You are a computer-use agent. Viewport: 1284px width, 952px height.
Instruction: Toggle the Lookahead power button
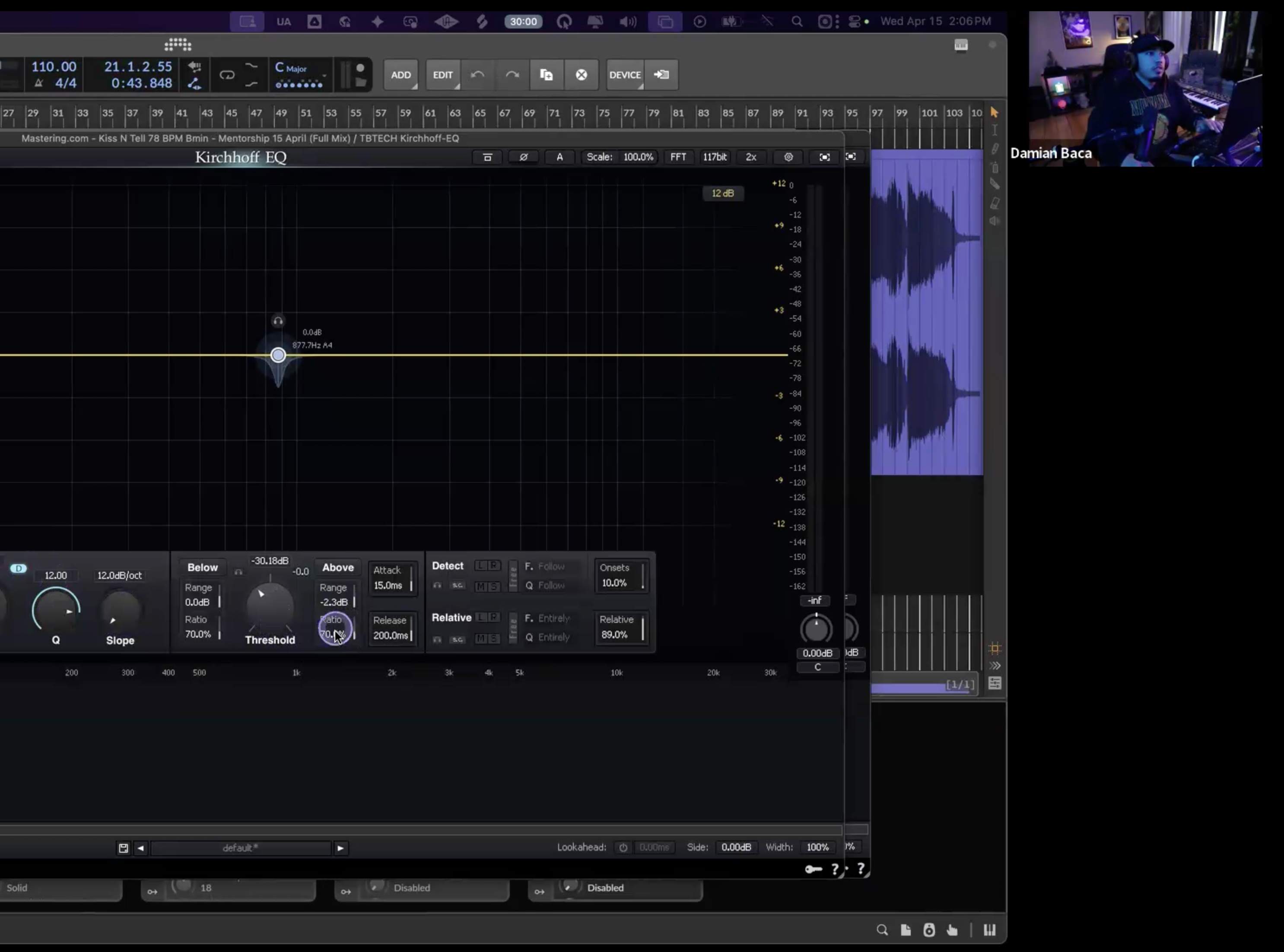click(x=623, y=848)
